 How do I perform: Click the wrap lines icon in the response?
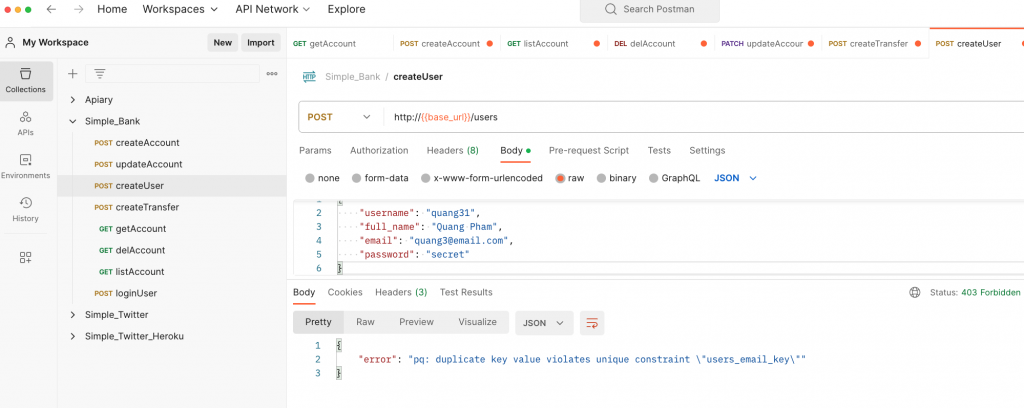[x=592, y=322]
